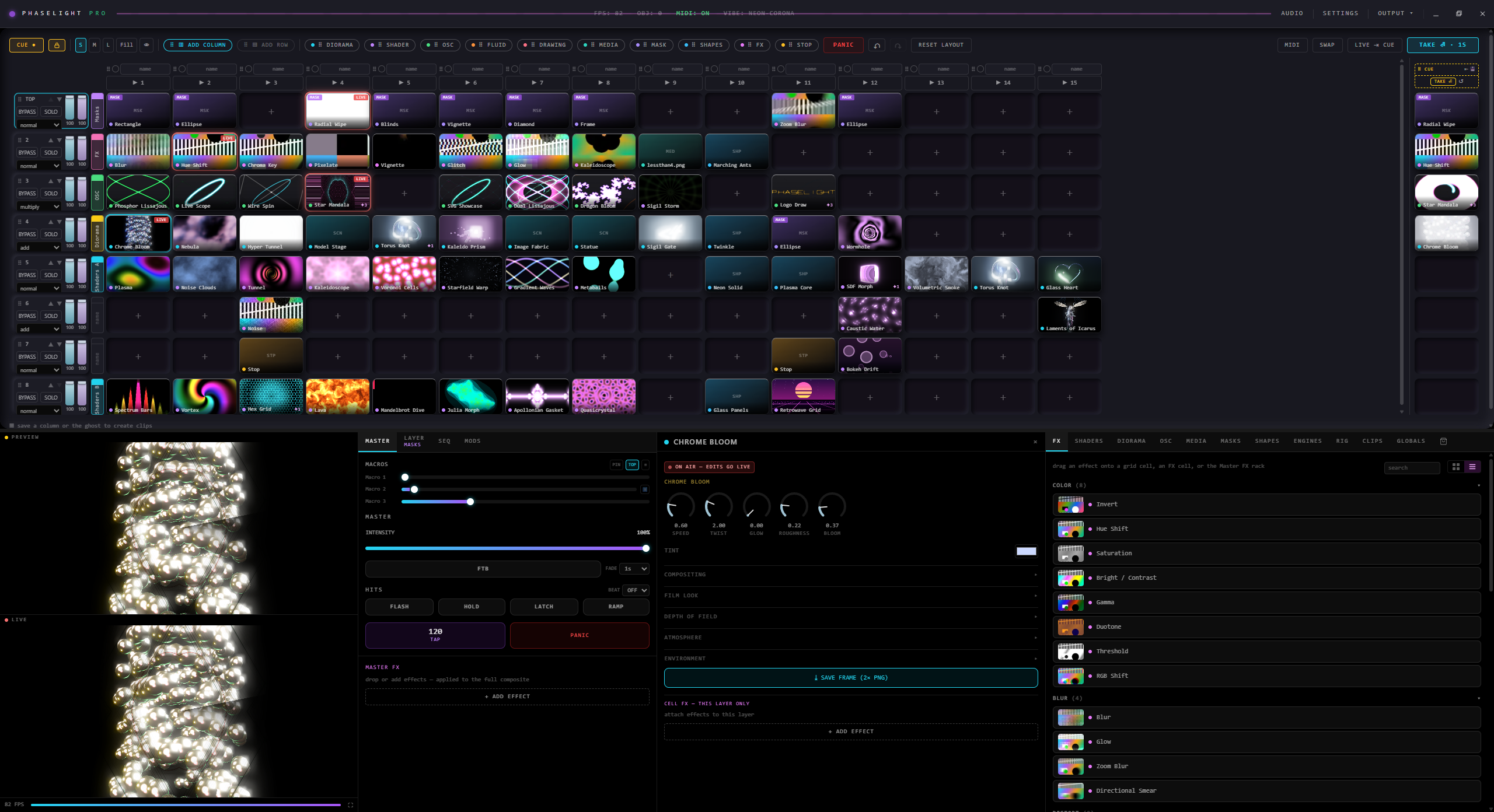Viewport: 1494px width, 812px height.
Task: Click the RESET LAYOUT button
Action: (941, 45)
